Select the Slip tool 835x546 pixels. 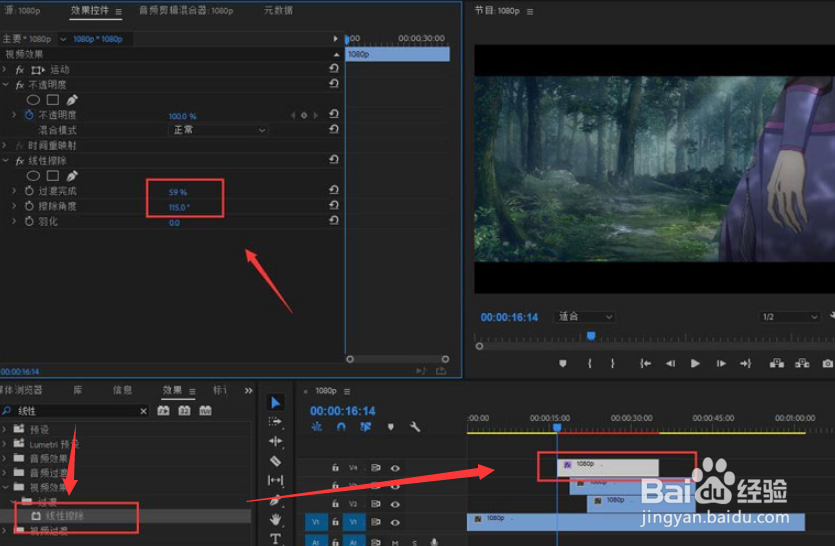pos(275,480)
